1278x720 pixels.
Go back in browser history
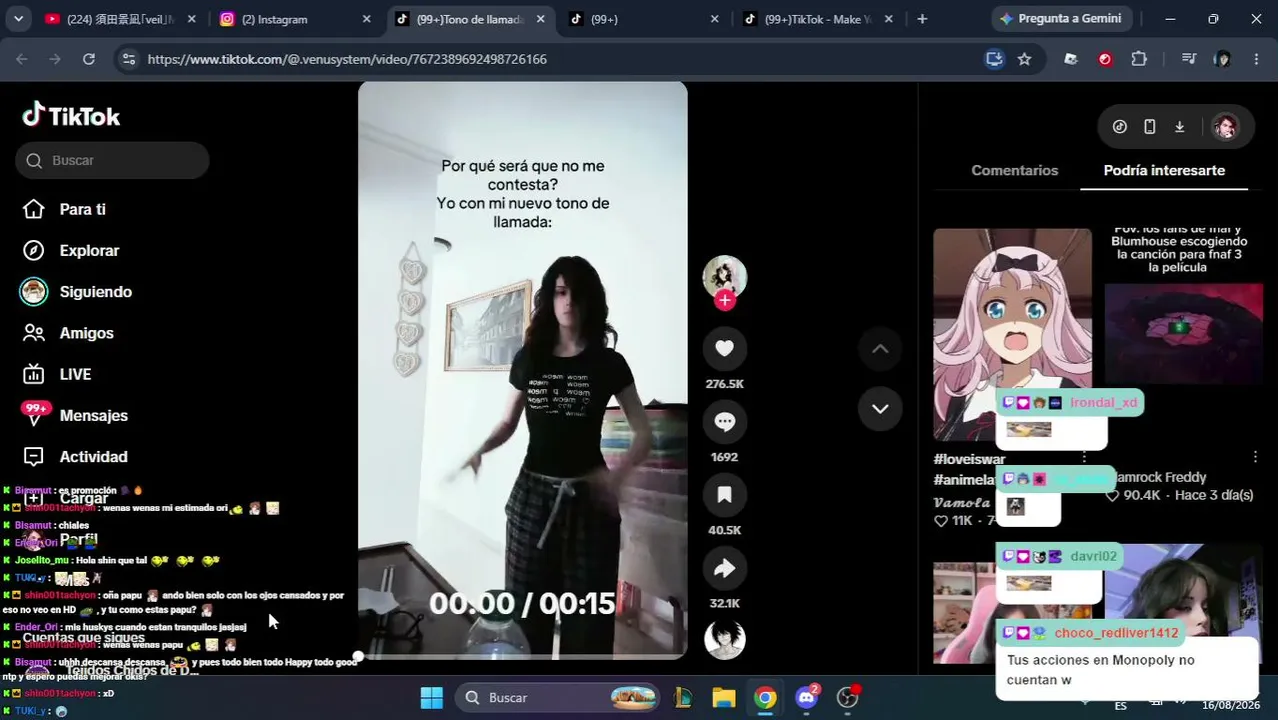22,59
